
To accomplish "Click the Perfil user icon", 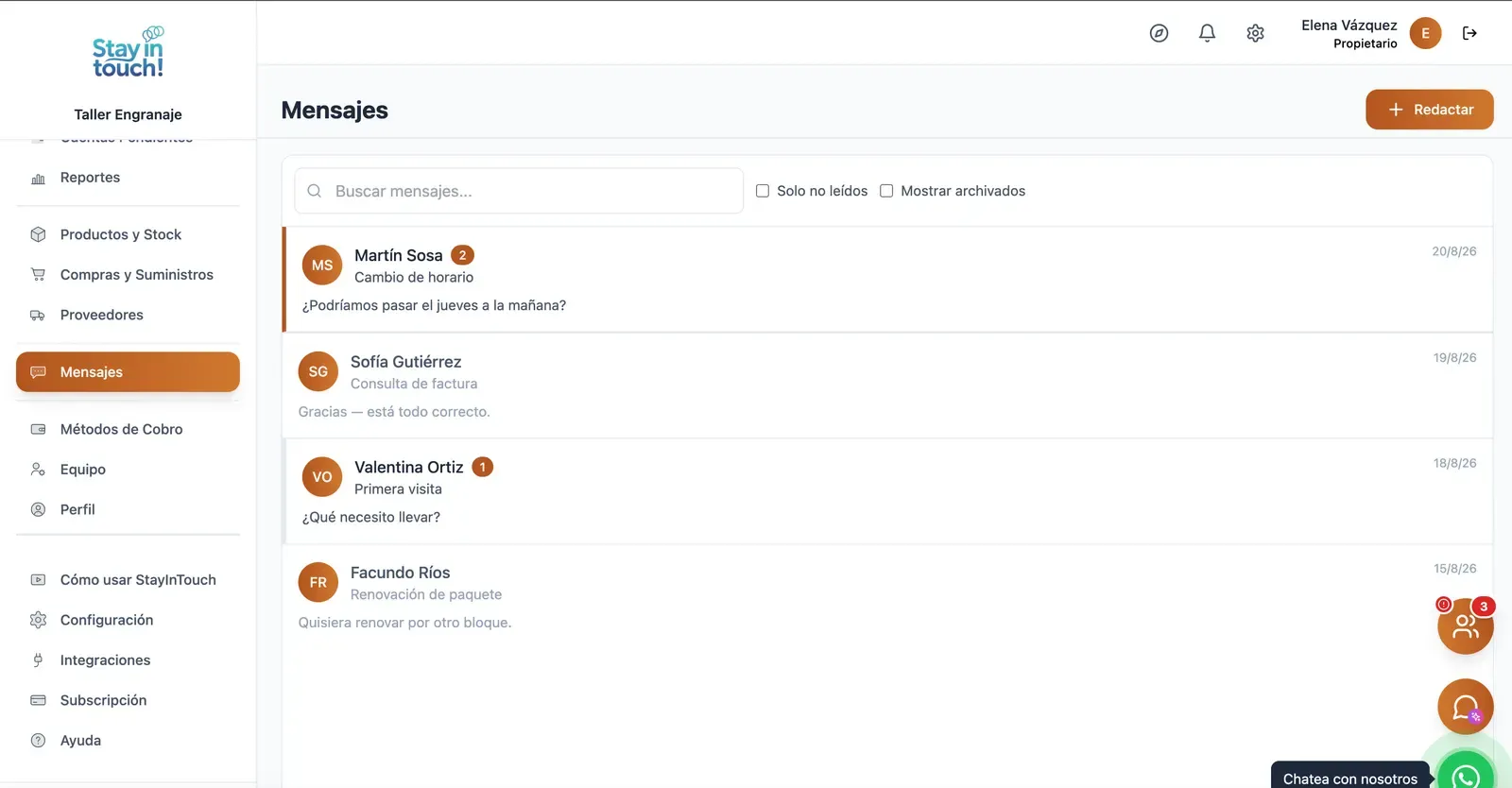I will 38,509.
